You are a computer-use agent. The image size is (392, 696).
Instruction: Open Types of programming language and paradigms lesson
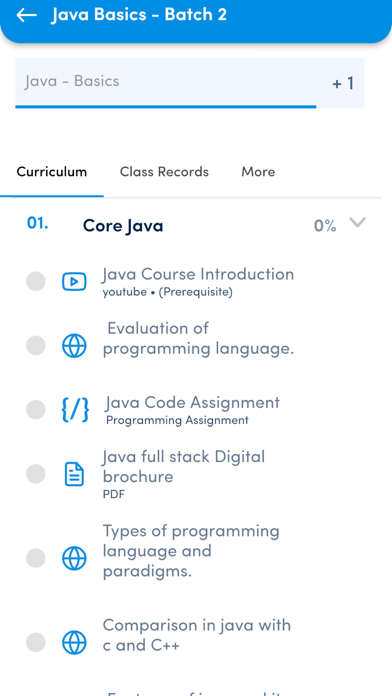pos(191,551)
